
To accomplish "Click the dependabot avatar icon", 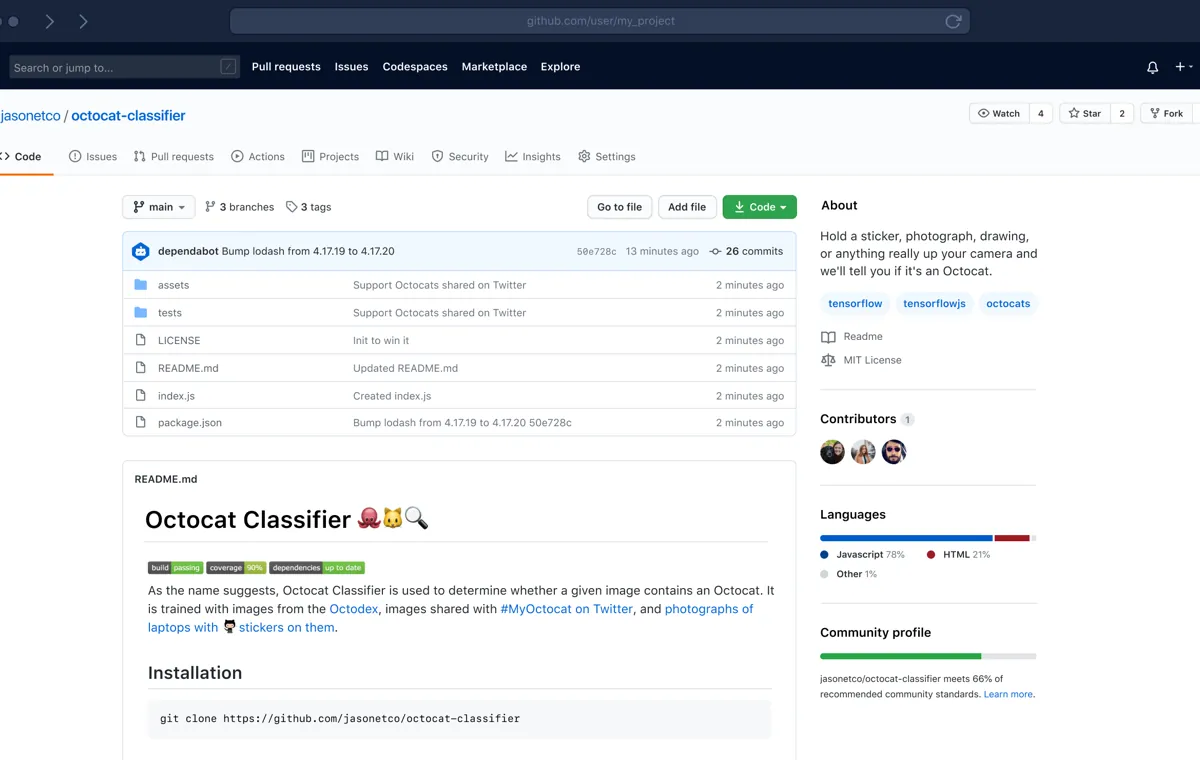I will pyautogui.click(x=141, y=251).
